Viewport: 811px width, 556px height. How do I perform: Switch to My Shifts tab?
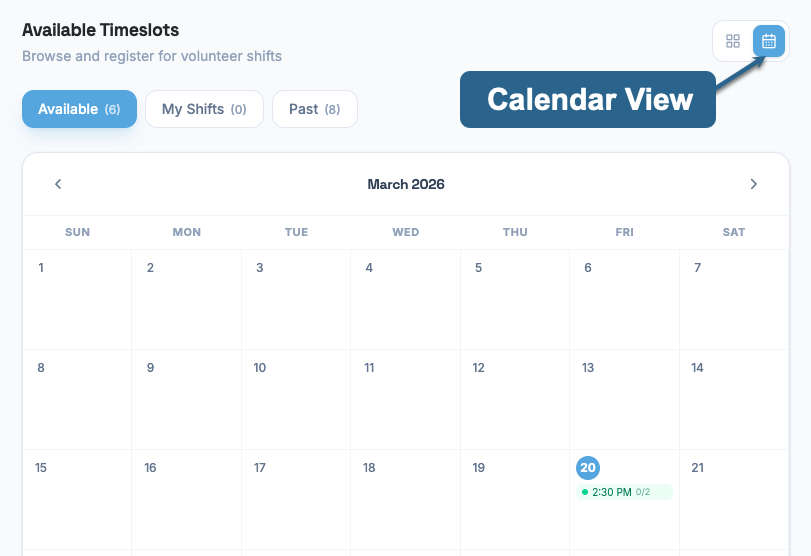[x=204, y=109]
